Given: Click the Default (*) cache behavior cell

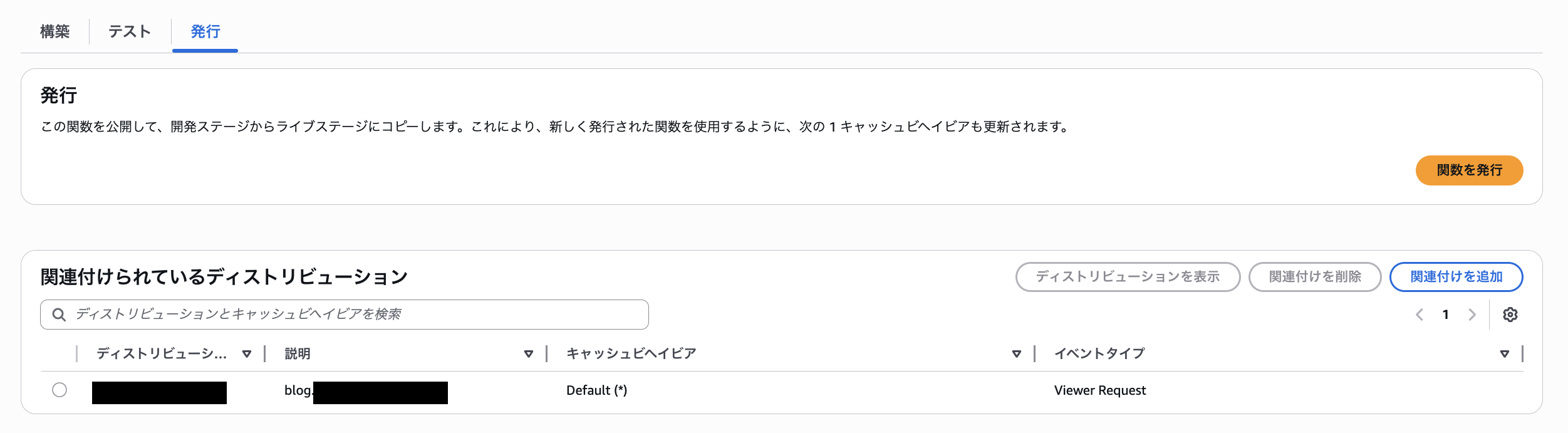Looking at the screenshot, I should [x=596, y=390].
